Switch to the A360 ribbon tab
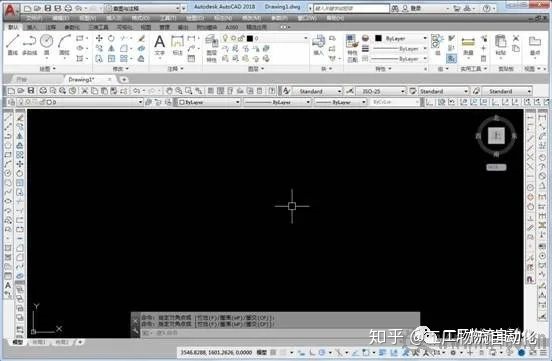This screenshot has height=361, width=552. [231, 27]
